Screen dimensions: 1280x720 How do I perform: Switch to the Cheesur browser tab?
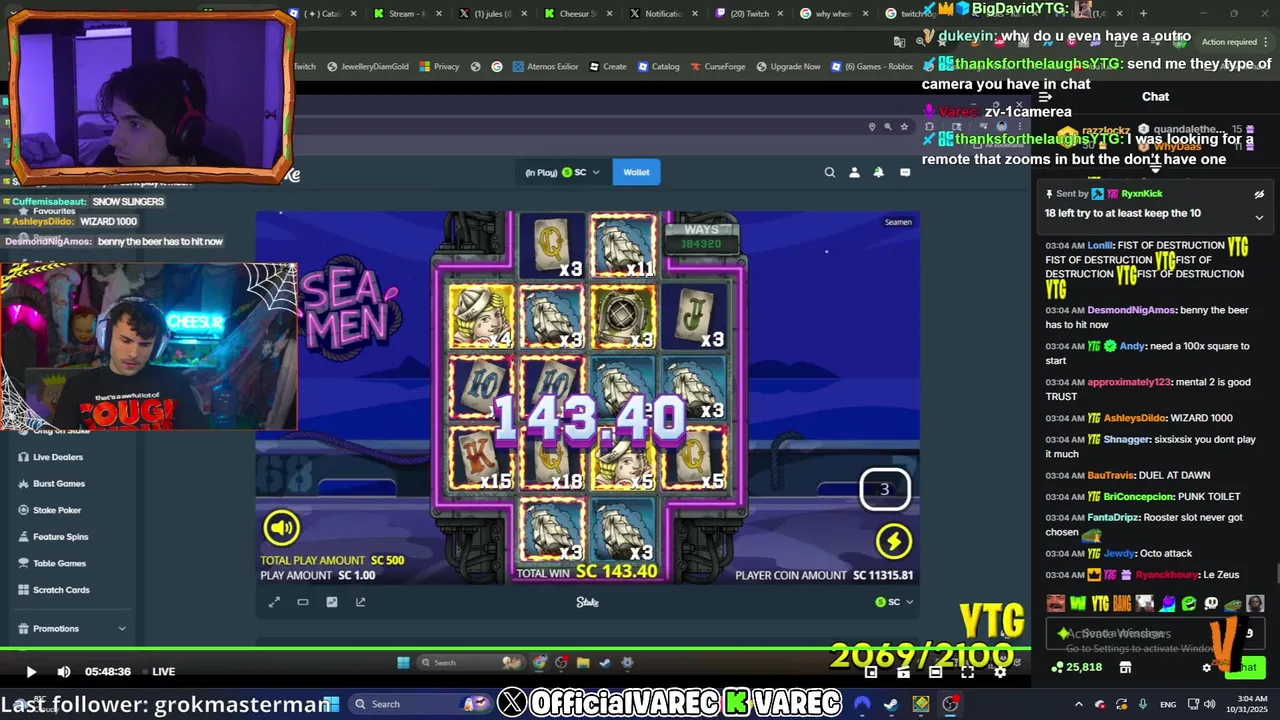point(578,13)
